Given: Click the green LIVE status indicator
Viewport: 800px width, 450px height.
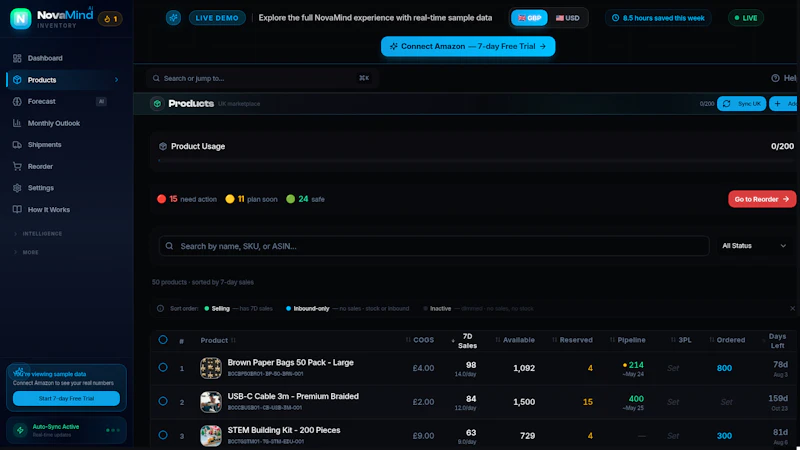Looking at the screenshot, I should (x=746, y=18).
